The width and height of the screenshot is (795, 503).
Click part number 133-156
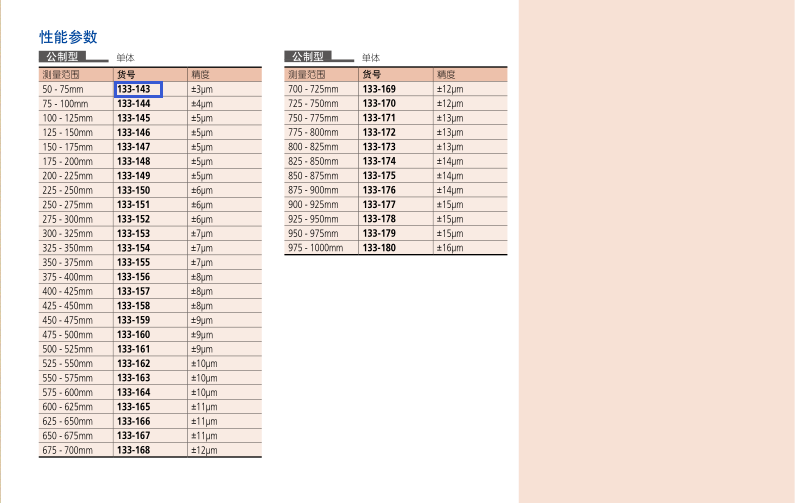(x=133, y=277)
